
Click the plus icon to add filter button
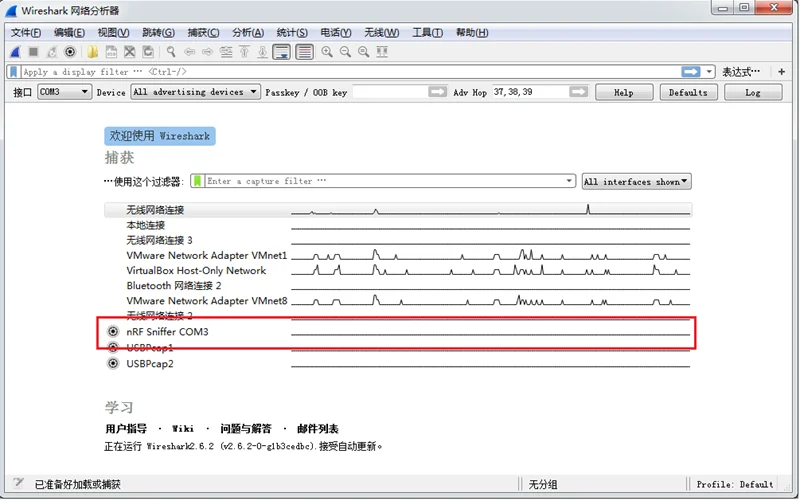tap(782, 72)
